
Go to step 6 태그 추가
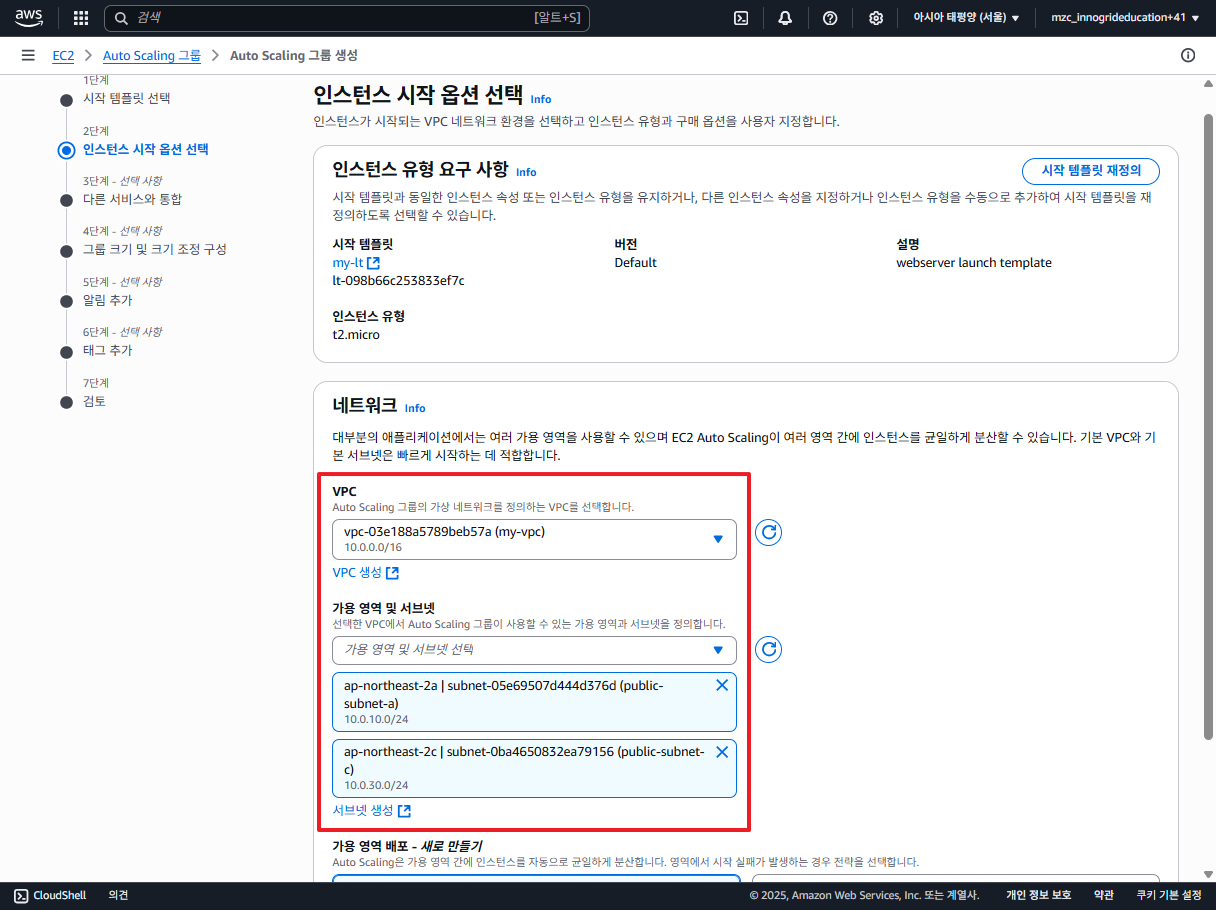click(108, 350)
